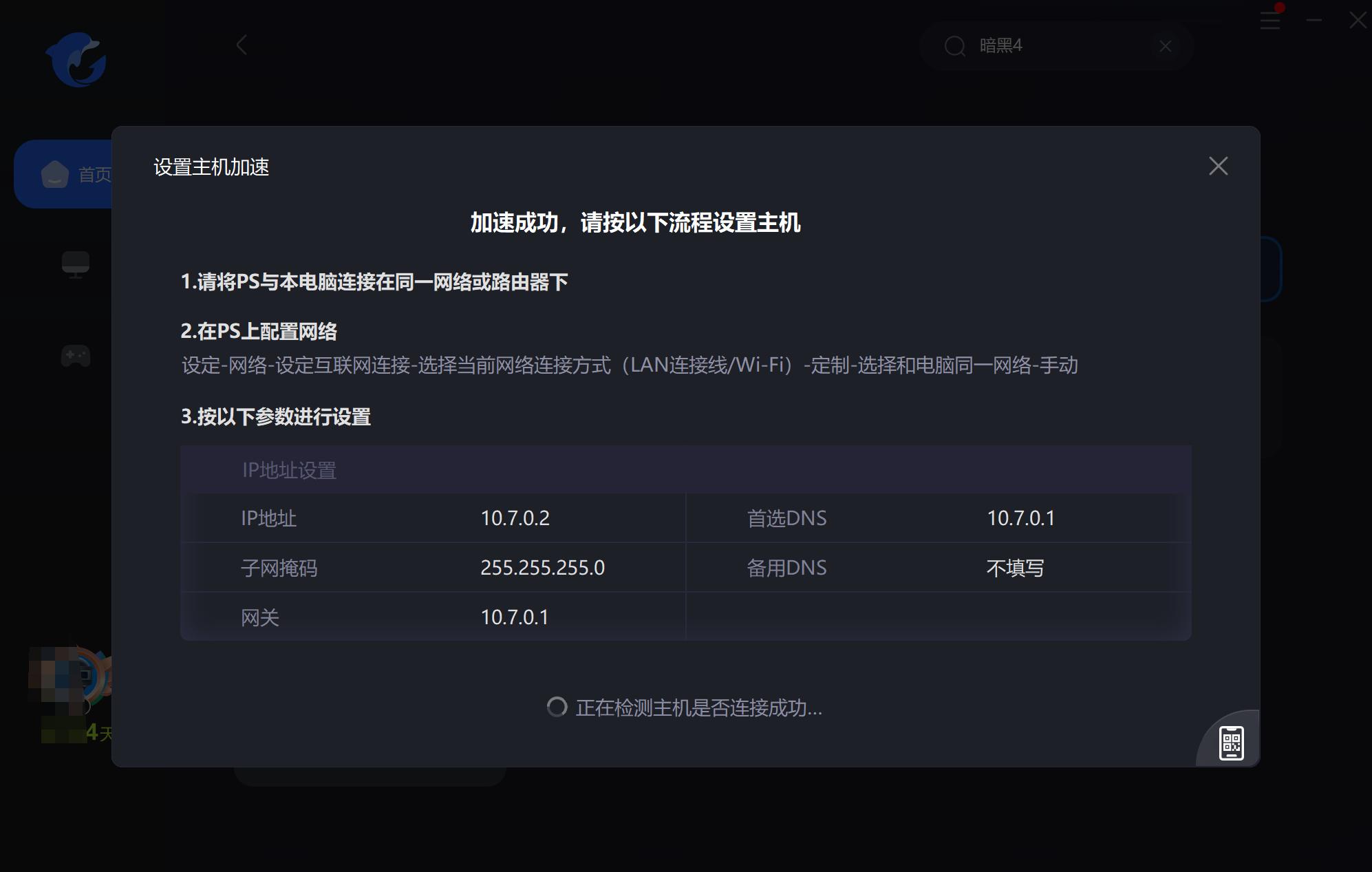Screen dimensions: 1372x872
Task: Close the 设置主机加速 dialog
Action: (1219, 166)
